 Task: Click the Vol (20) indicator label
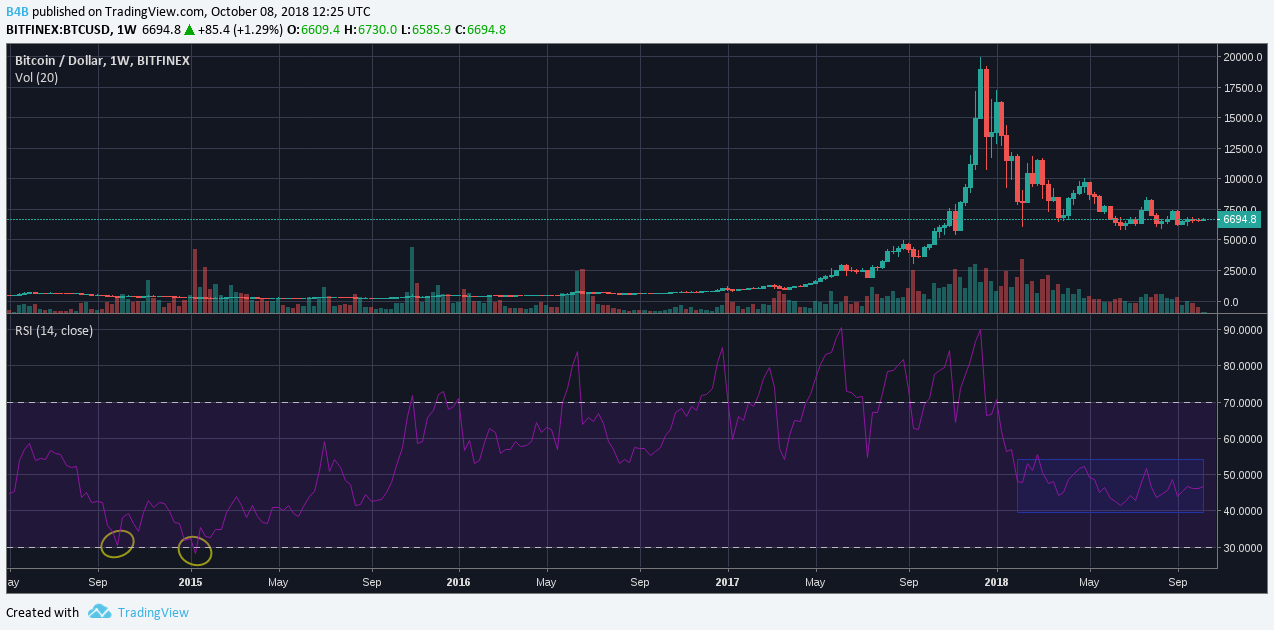(x=36, y=77)
